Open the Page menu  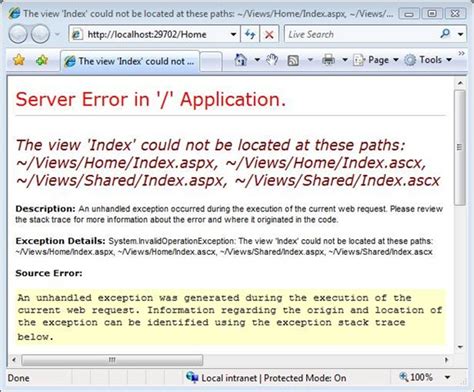tap(376, 60)
